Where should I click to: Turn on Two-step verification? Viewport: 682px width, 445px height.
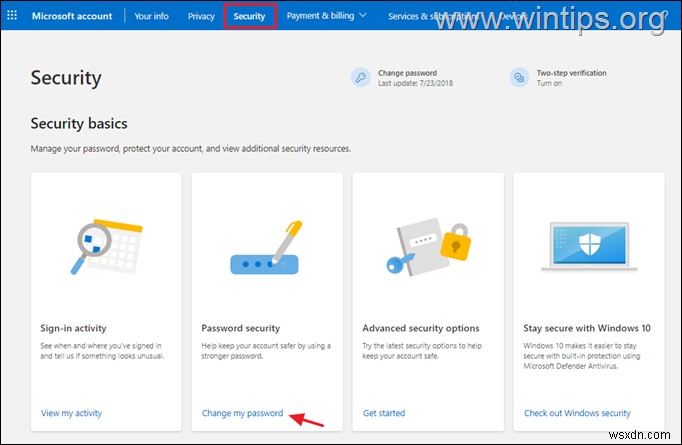(x=551, y=84)
